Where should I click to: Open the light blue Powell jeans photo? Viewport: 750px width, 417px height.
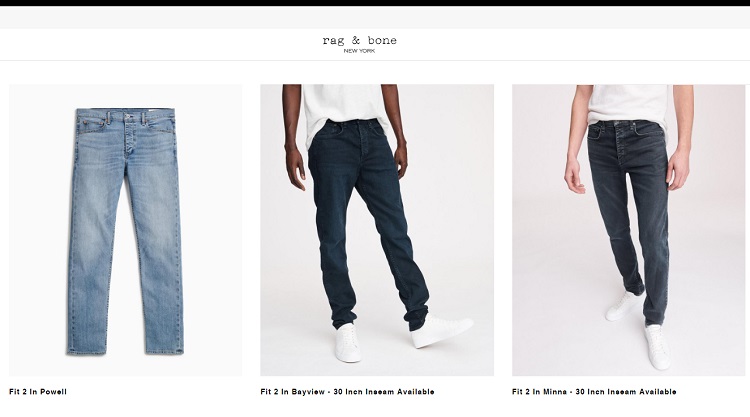pyautogui.click(x=125, y=230)
